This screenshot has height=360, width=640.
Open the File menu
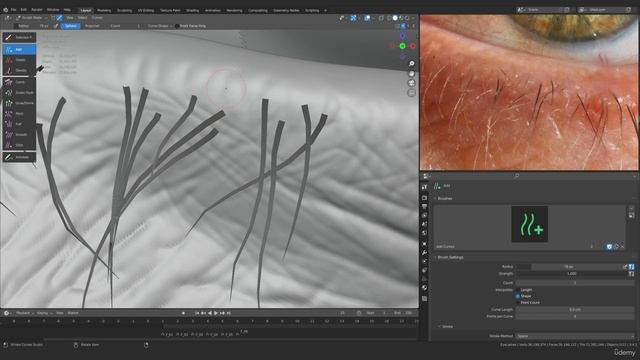click(13, 10)
